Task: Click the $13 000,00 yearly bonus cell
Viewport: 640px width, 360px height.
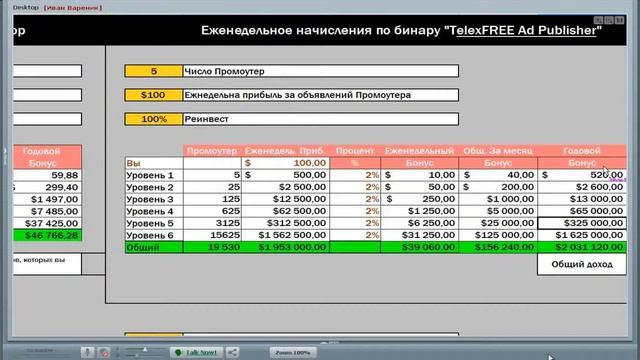Action: click(582, 199)
